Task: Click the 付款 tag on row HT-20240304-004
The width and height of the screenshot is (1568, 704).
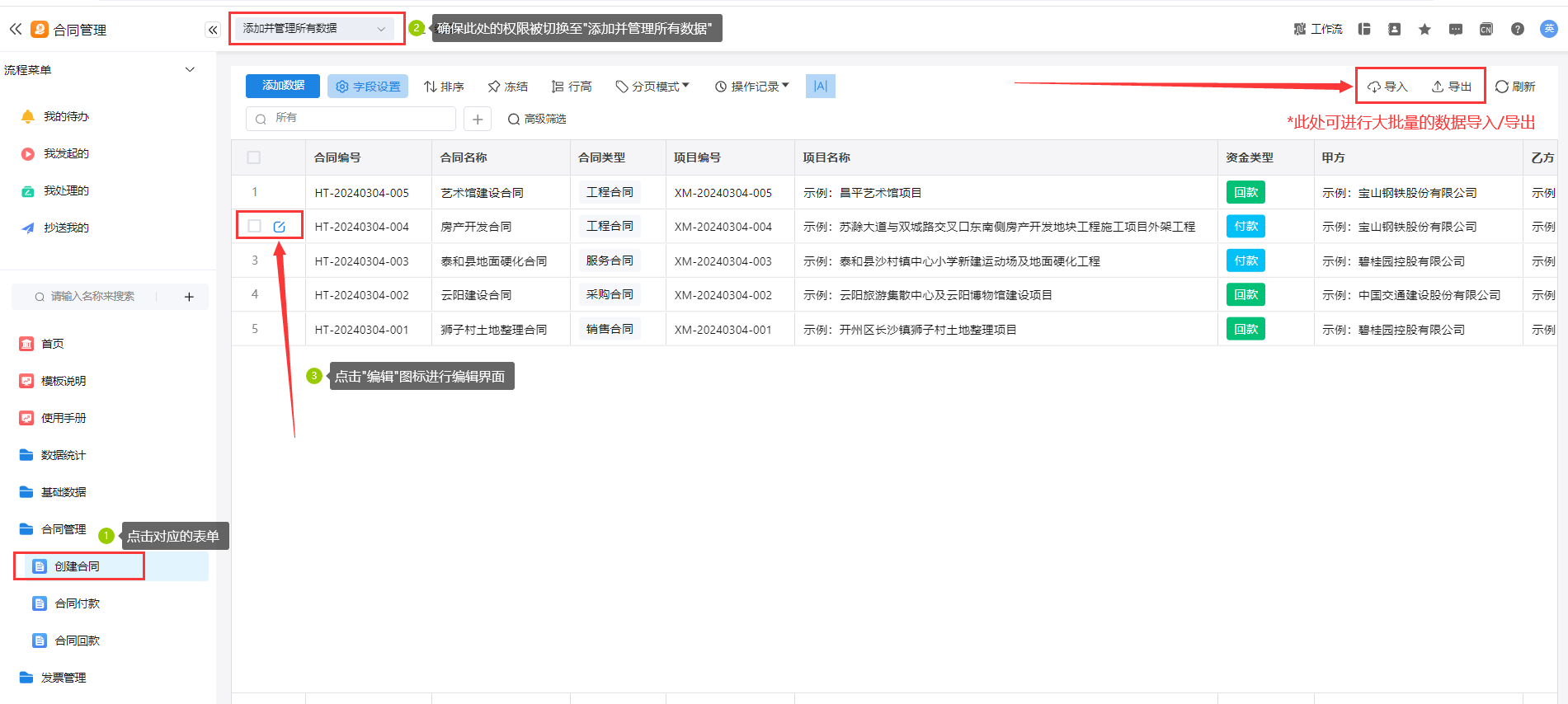Action: tap(1245, 226)
